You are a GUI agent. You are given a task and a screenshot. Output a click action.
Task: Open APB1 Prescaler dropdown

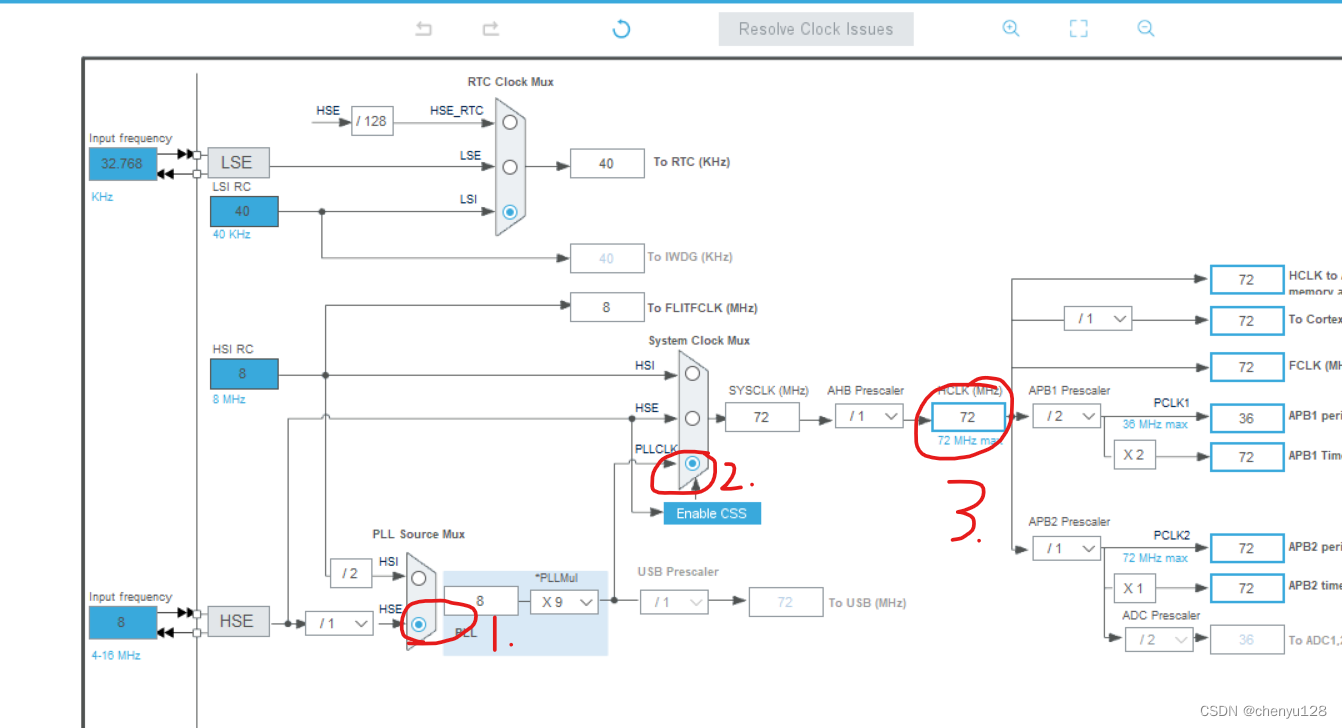(1067, 416)
